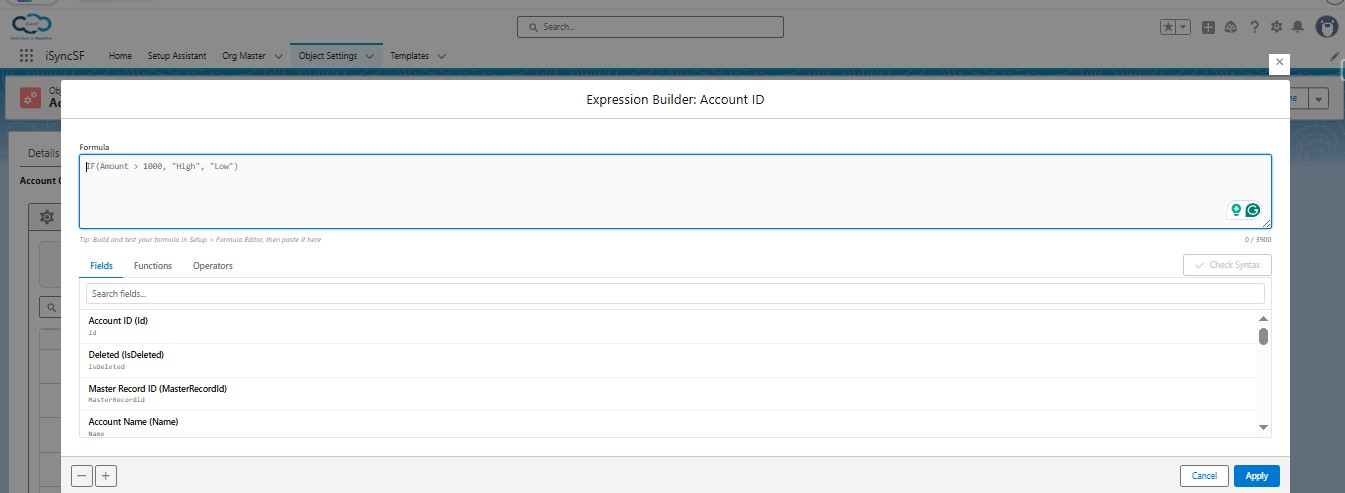This screenshot has height=493, width=1345.
Task: Click the fields list scroll-down arrow
Action: [x=1264, y=428]
